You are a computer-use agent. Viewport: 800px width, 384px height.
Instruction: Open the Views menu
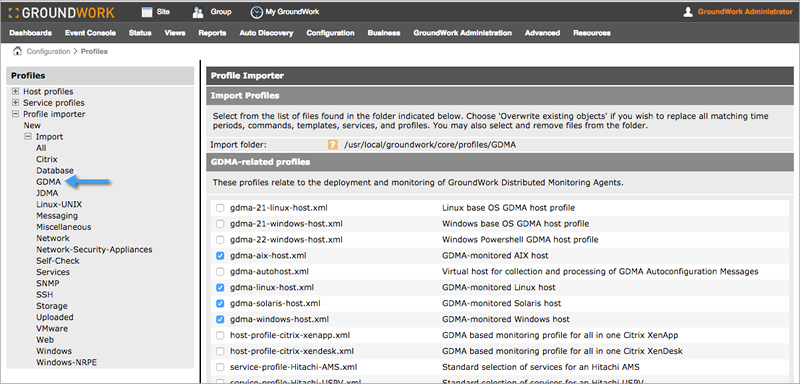point(175,33)
